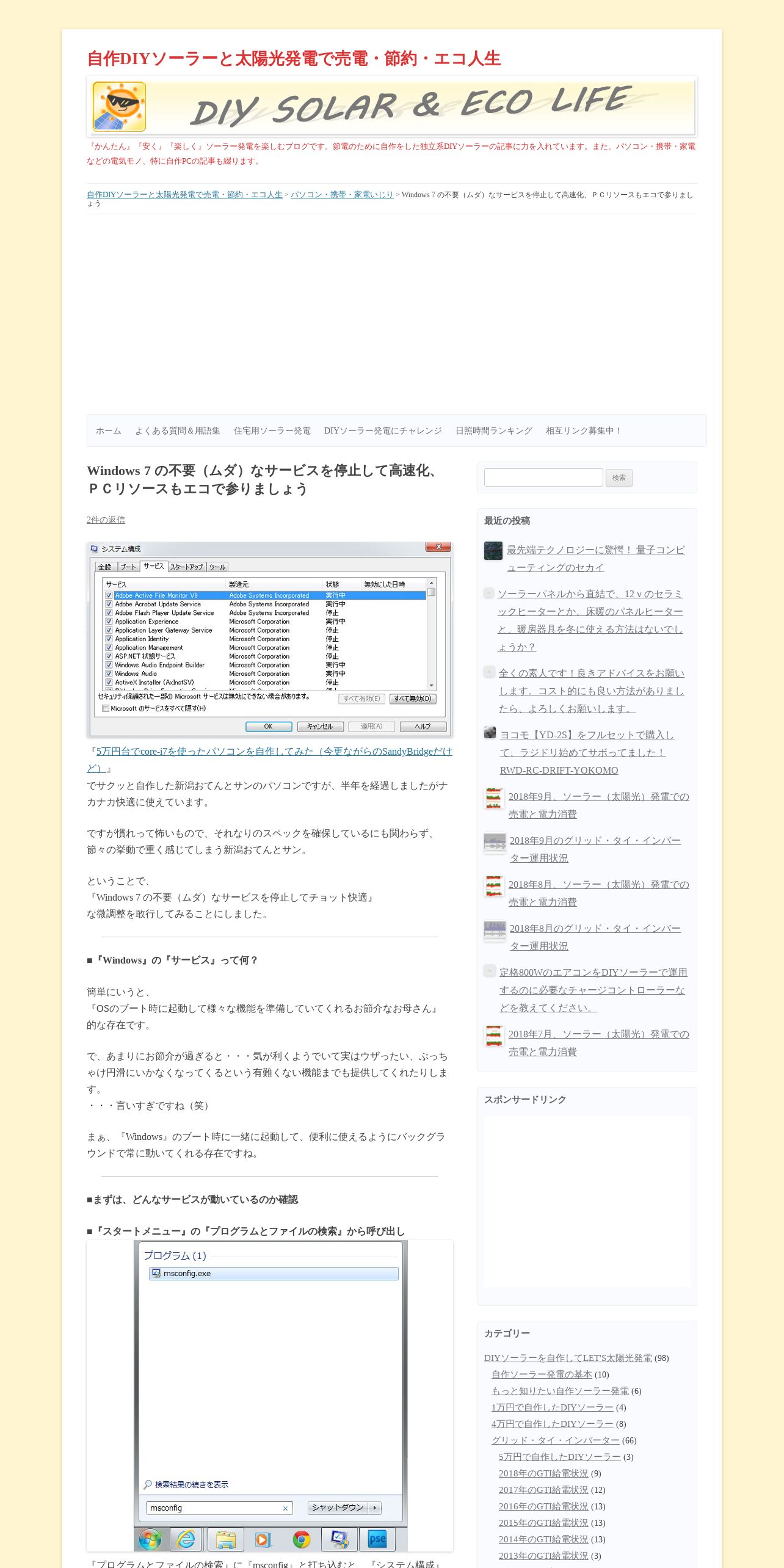This screenshot has height=1568, width=784.
Task: Open category もっと知りたい自作ソーラー発電
Action: (560, 1391)
